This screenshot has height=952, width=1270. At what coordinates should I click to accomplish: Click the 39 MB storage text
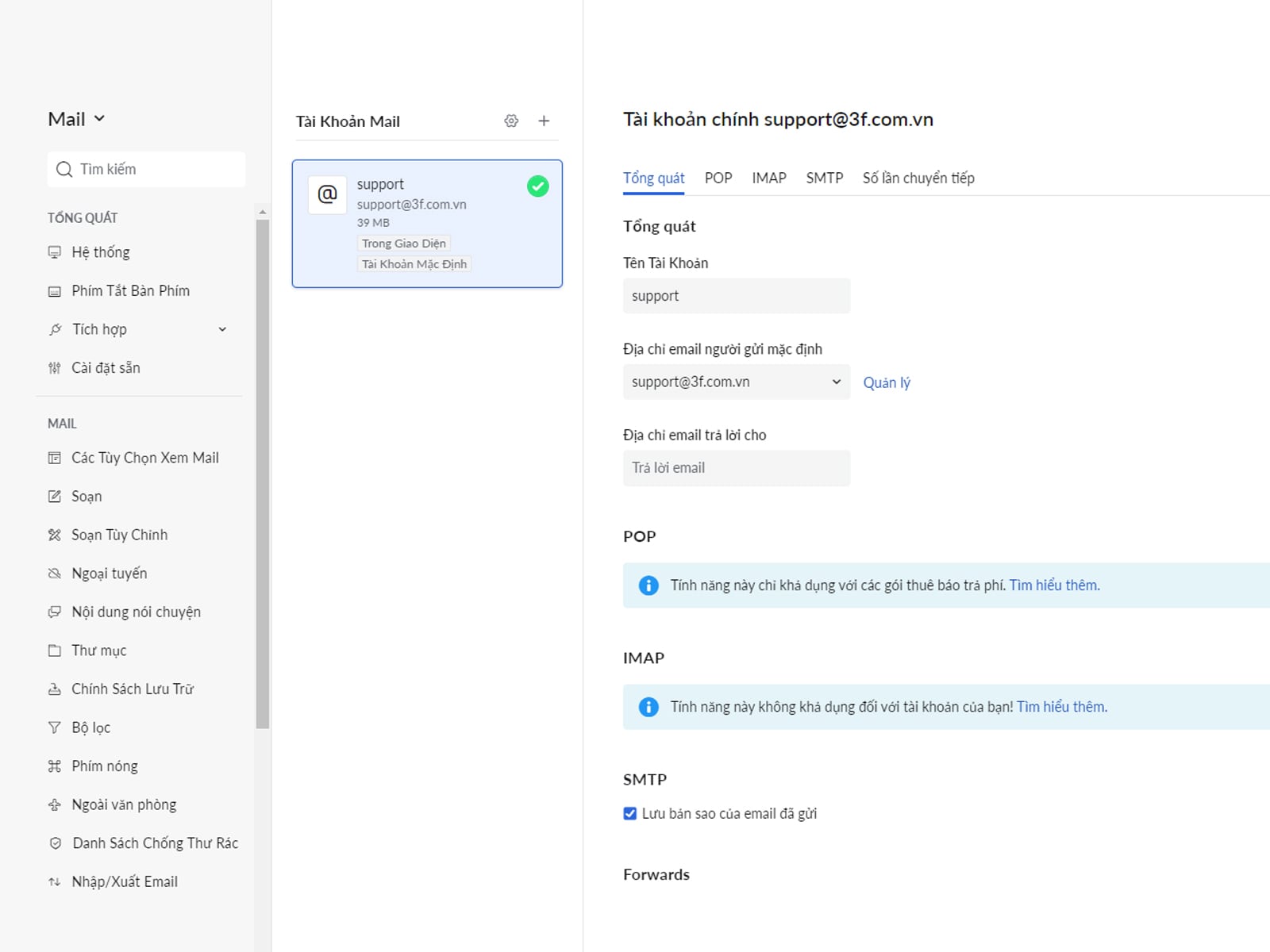(373, 223)
